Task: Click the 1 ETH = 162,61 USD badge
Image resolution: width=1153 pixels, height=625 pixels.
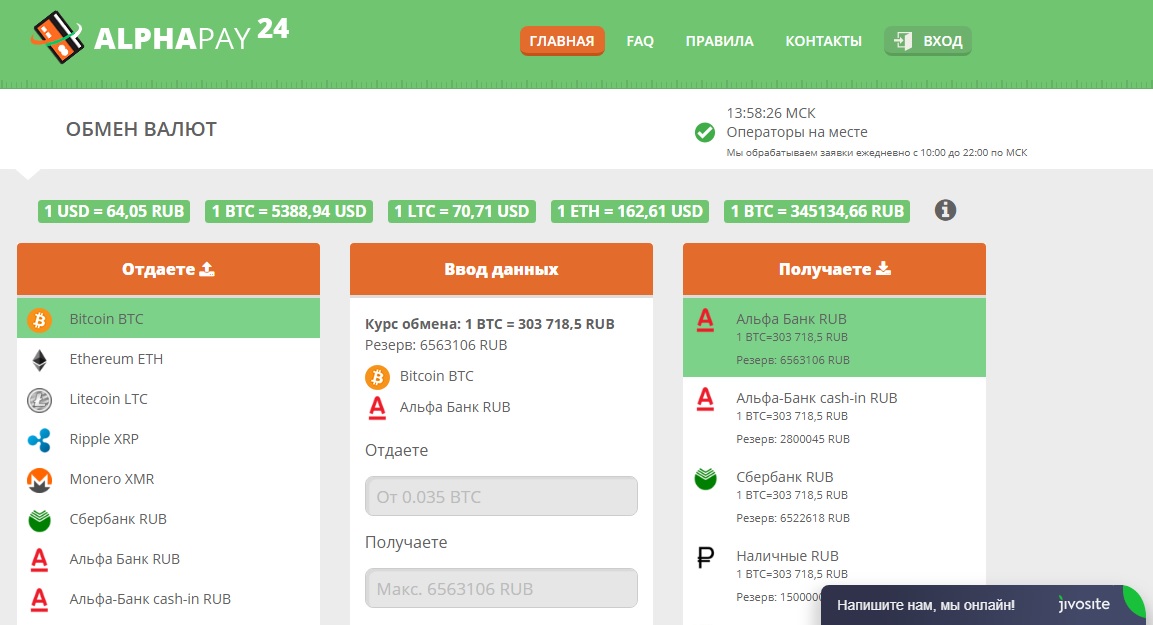Action: point(630,211)
